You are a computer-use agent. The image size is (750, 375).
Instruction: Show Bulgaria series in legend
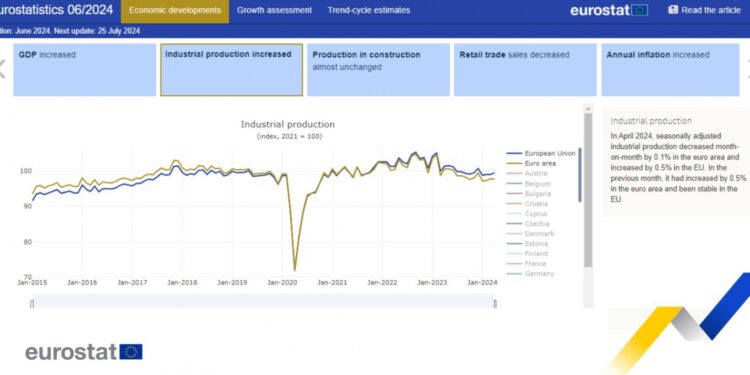click(529, 194)
